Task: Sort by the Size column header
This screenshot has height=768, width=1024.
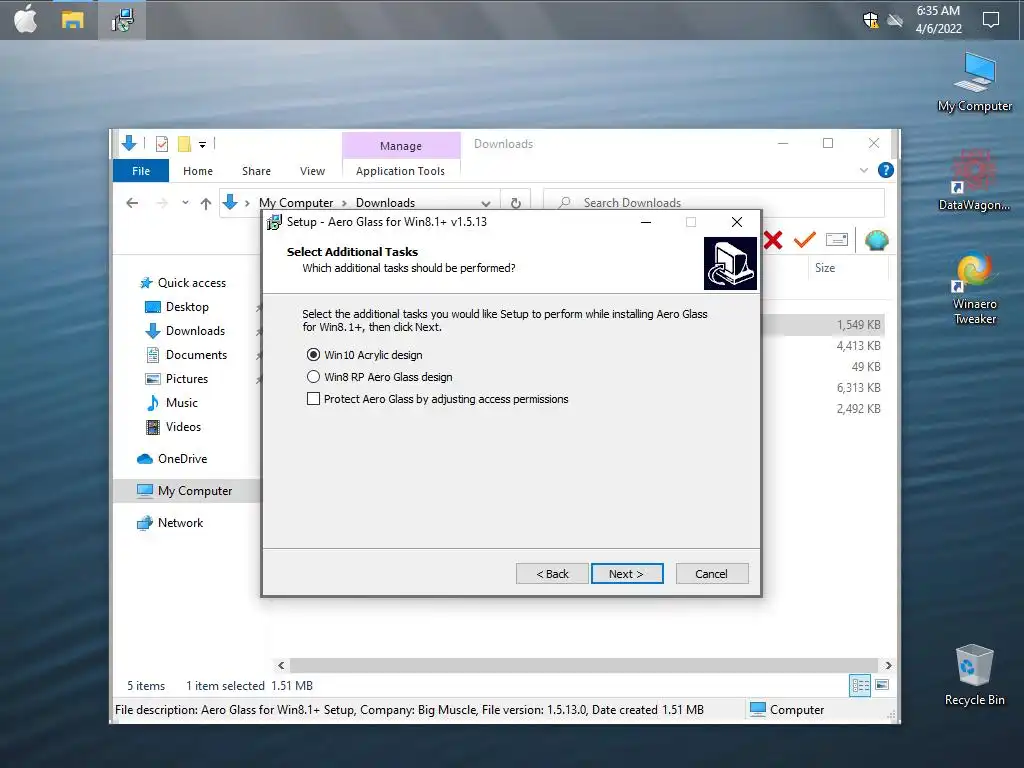Action: pos(846,268)
